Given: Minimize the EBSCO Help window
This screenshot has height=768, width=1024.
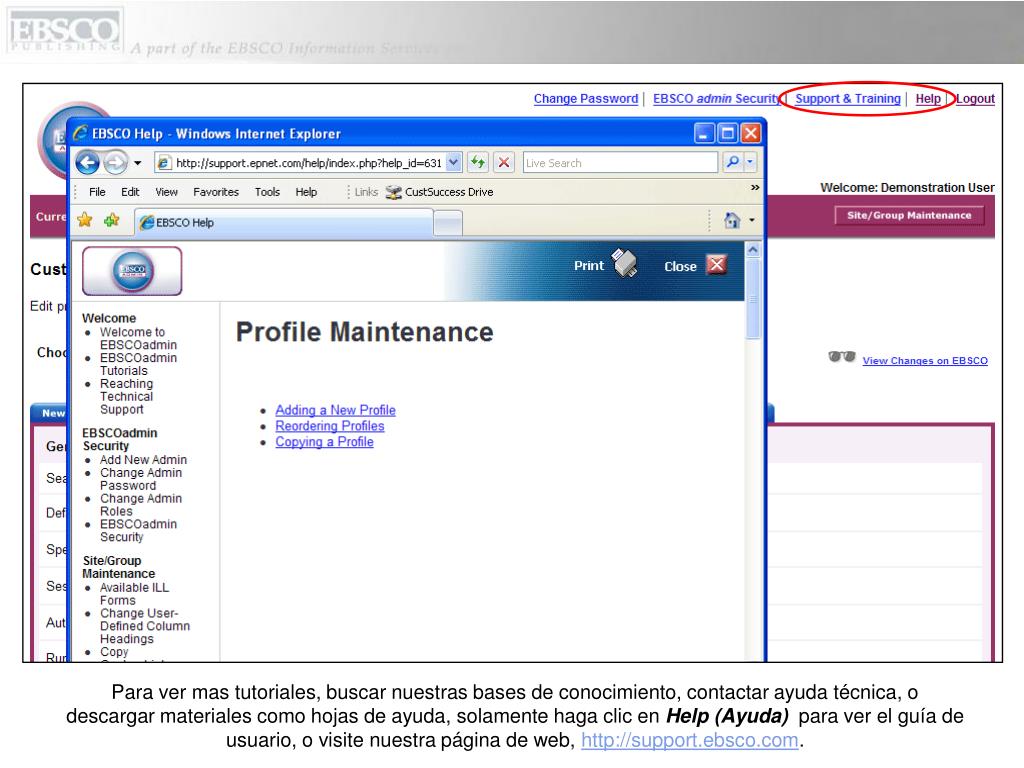Looking at the screenshot, I should (703, 133).
